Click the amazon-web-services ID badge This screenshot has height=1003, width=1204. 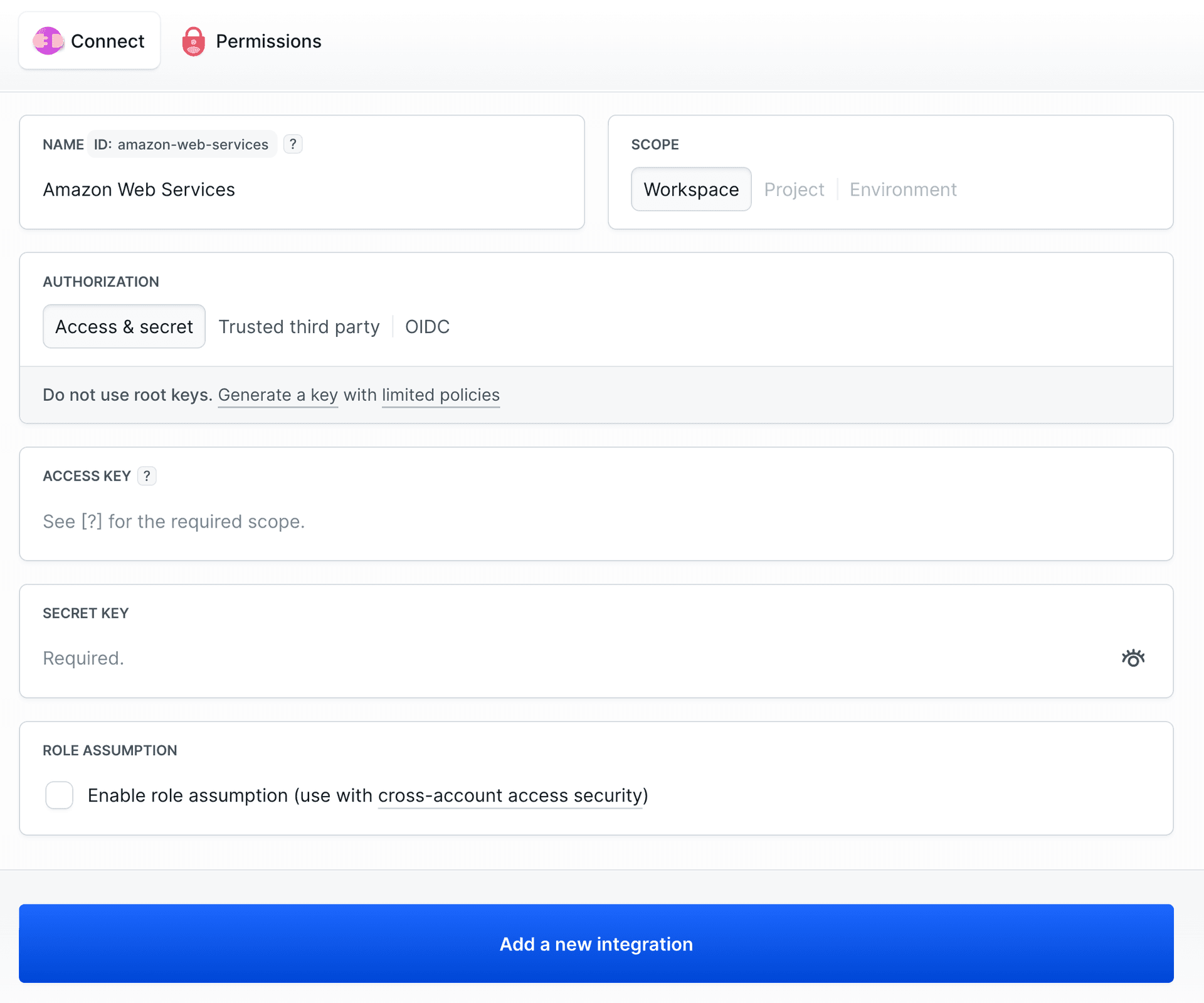tap(182, 144)
